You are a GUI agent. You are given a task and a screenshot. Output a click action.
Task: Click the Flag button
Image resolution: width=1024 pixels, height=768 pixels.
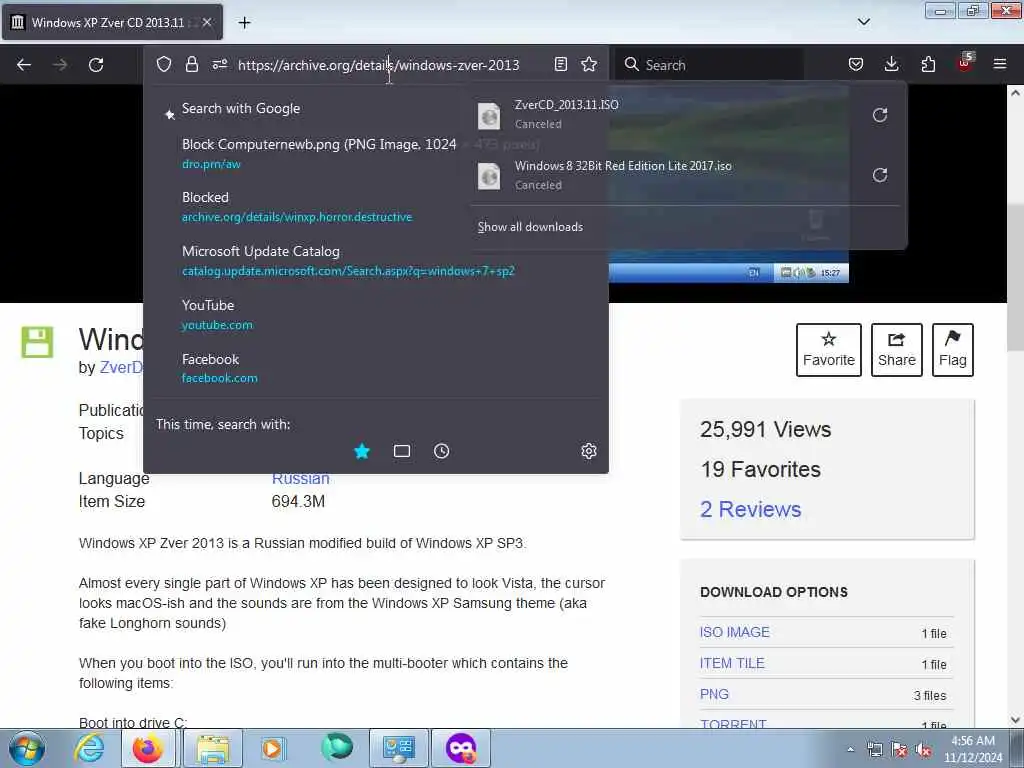(952, 349)
